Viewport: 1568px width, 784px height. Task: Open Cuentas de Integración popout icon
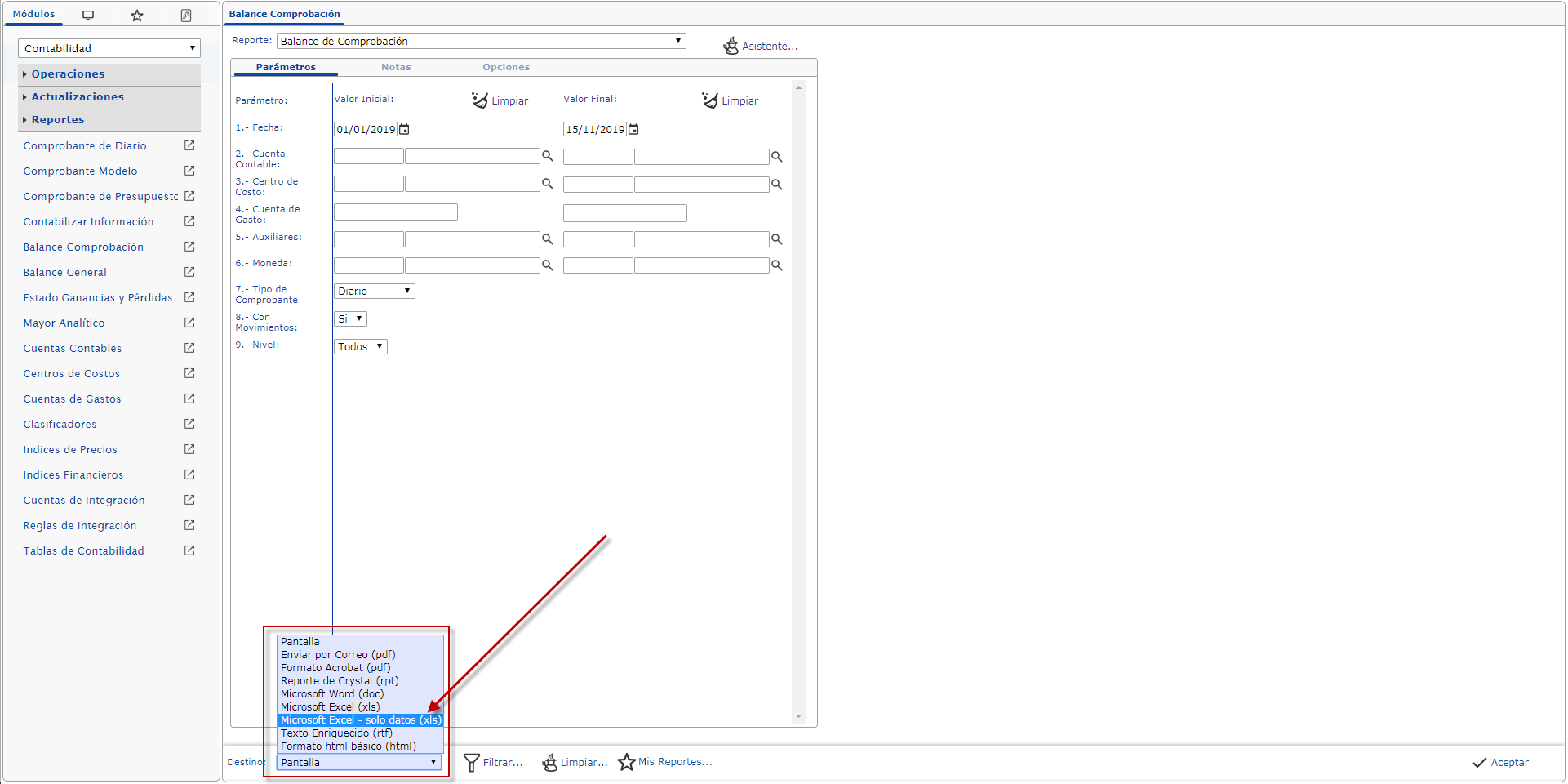tap(189, 500)
